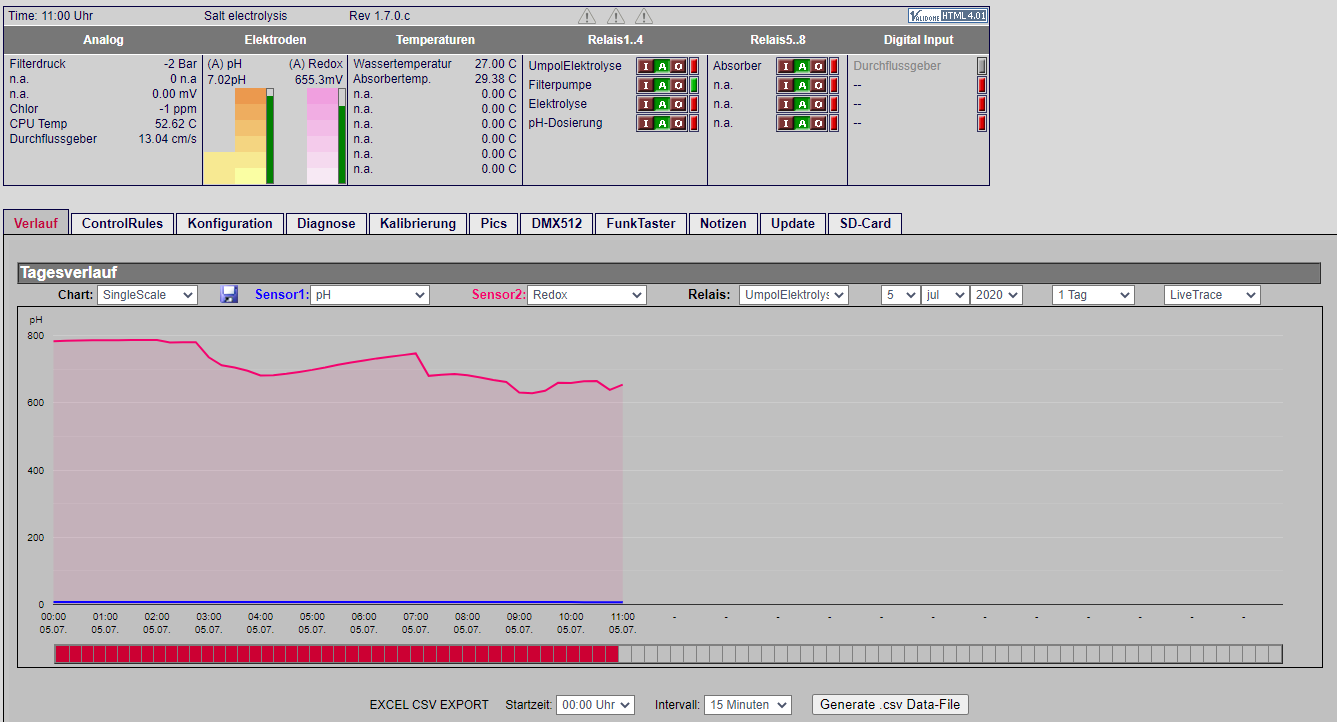
Task: Set pH-Dosierung relay to A (auto)
Action: click(662, 123)
